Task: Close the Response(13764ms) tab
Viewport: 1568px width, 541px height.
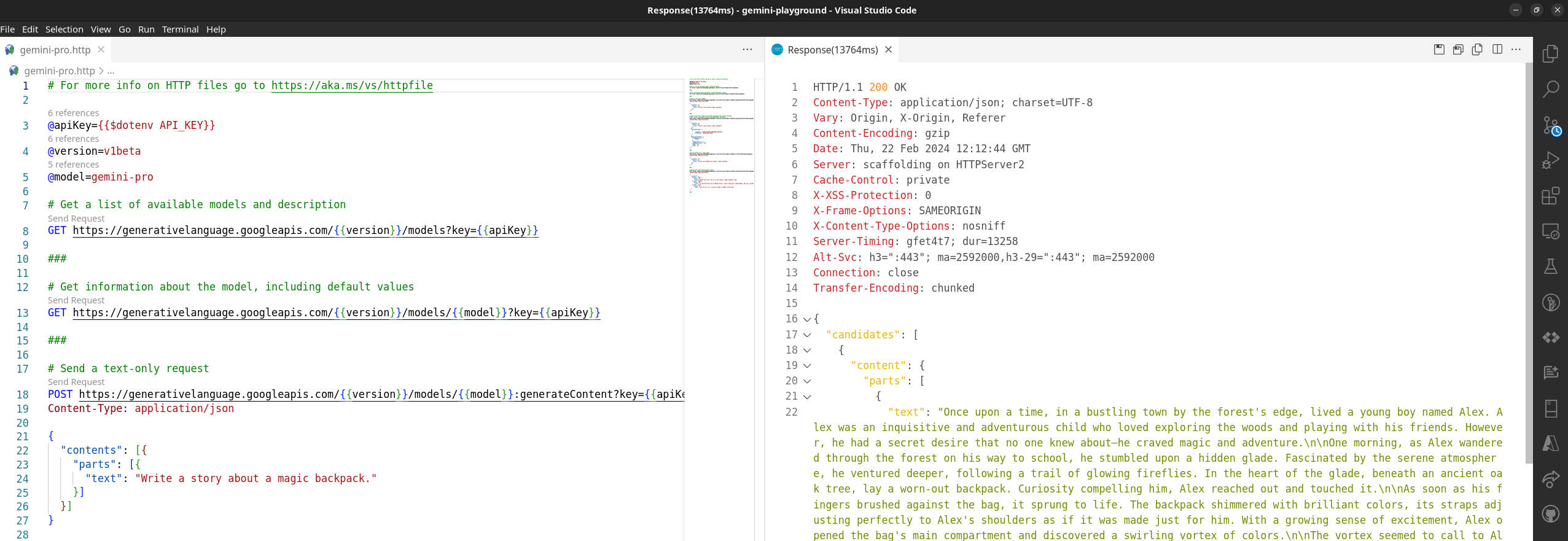Action: point(888,50)
